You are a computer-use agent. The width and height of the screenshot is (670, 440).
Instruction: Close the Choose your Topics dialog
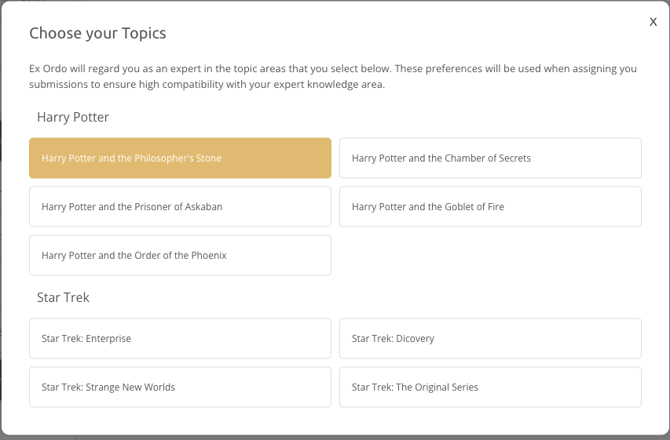click(653, 22)
